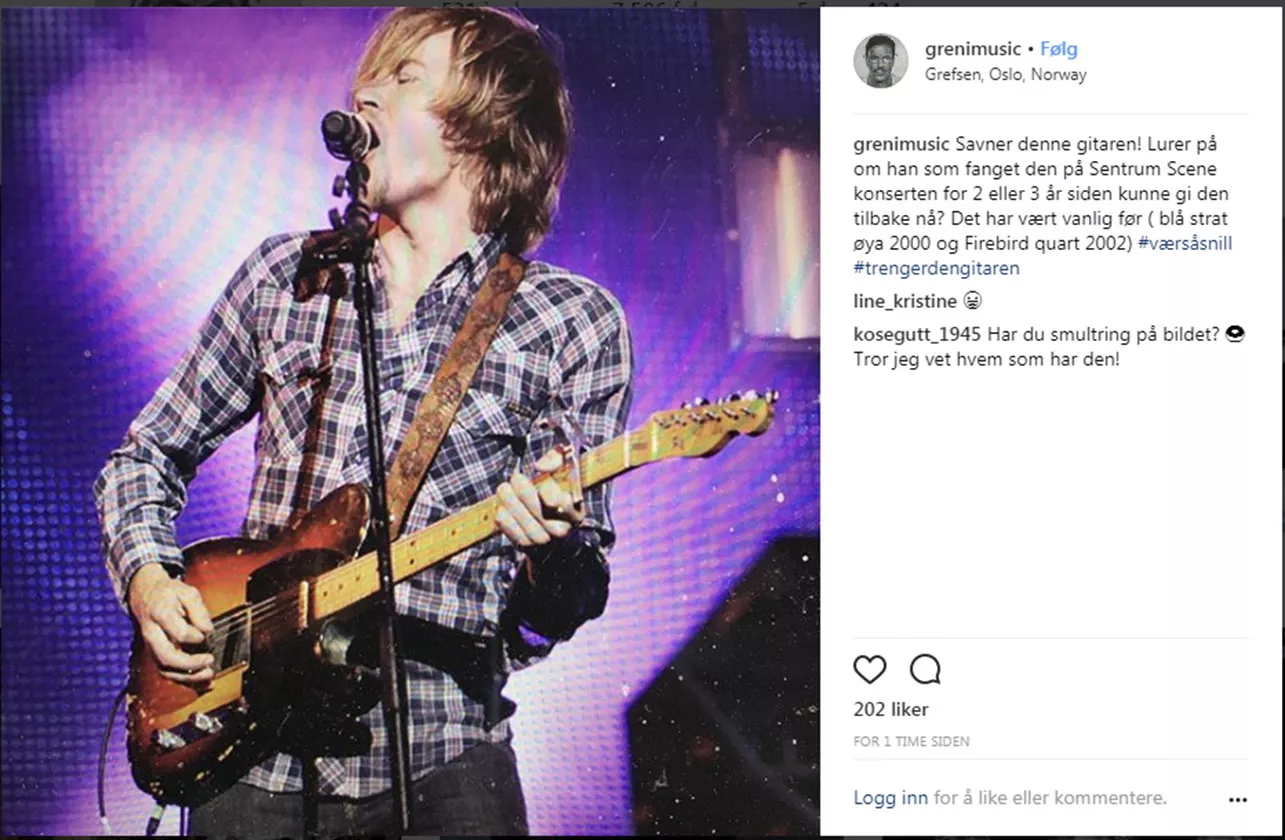Open the location link Grefsen, Oslo, Norway
Viewport: 1285px width, 840px height.
[x=1005, y=74]
